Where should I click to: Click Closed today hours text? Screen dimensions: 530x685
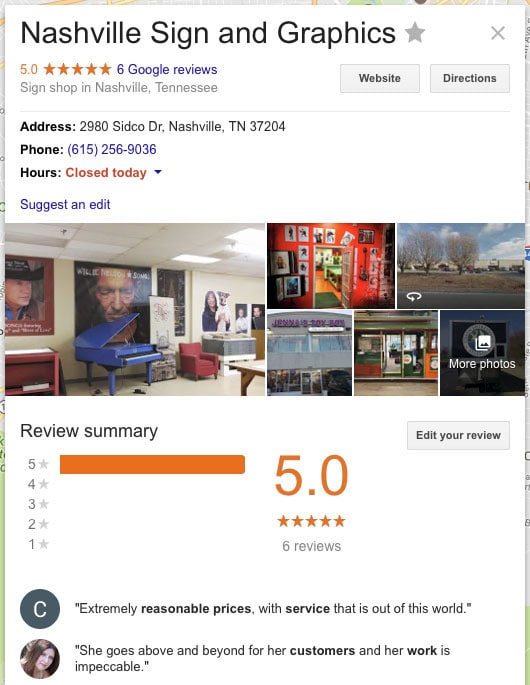coord(106,173)
